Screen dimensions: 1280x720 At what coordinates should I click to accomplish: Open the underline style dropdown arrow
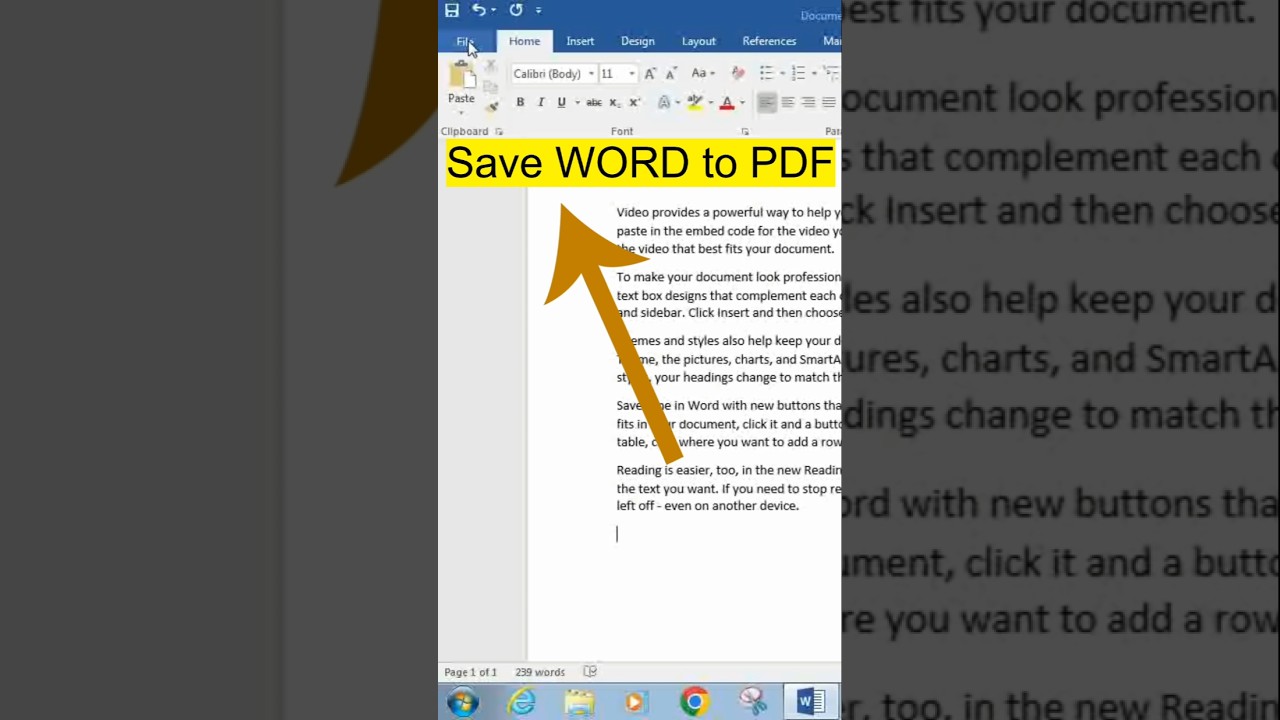pyautogui.click(x=577, y=102)
